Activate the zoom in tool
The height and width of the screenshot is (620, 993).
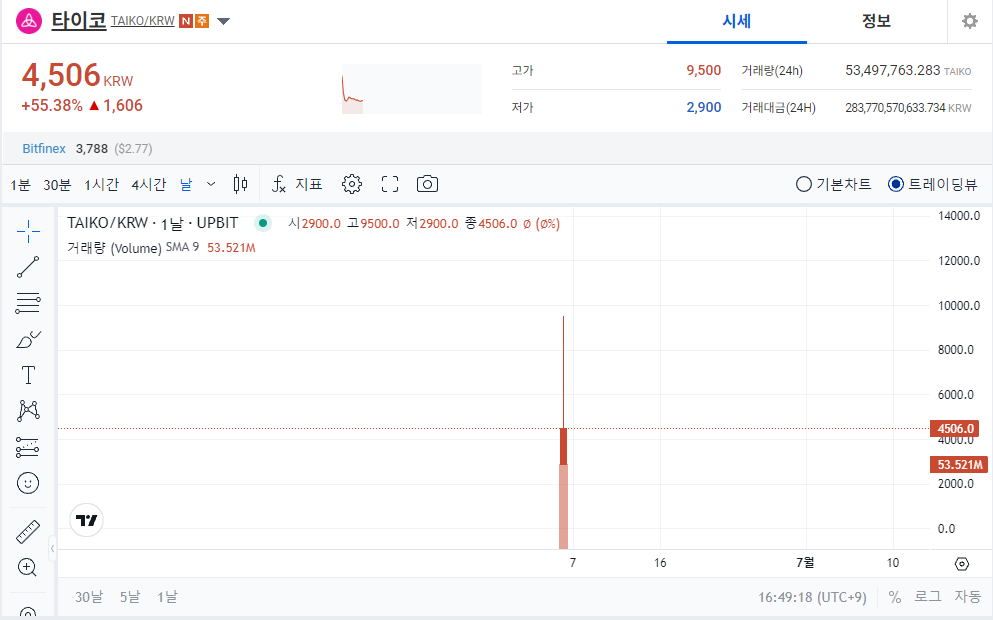click(x=27, y=567)
